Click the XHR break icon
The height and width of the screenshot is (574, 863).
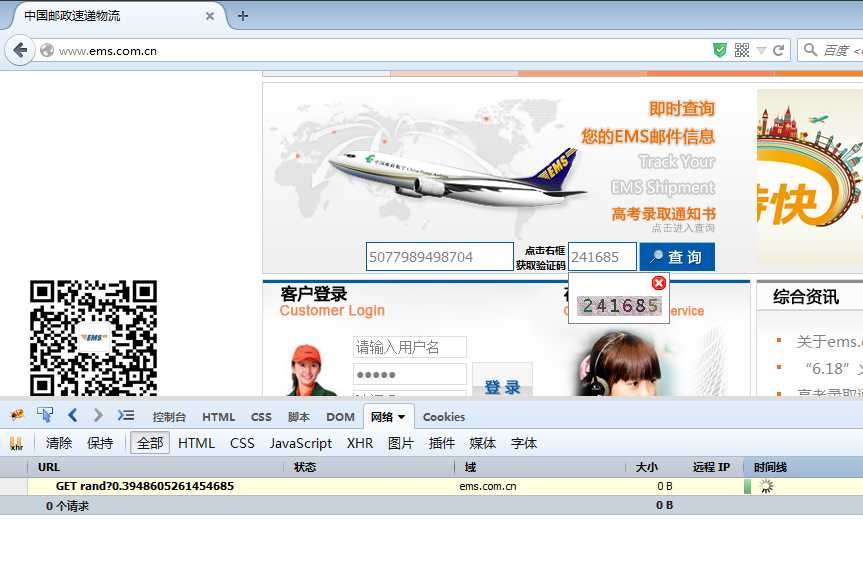17,443
